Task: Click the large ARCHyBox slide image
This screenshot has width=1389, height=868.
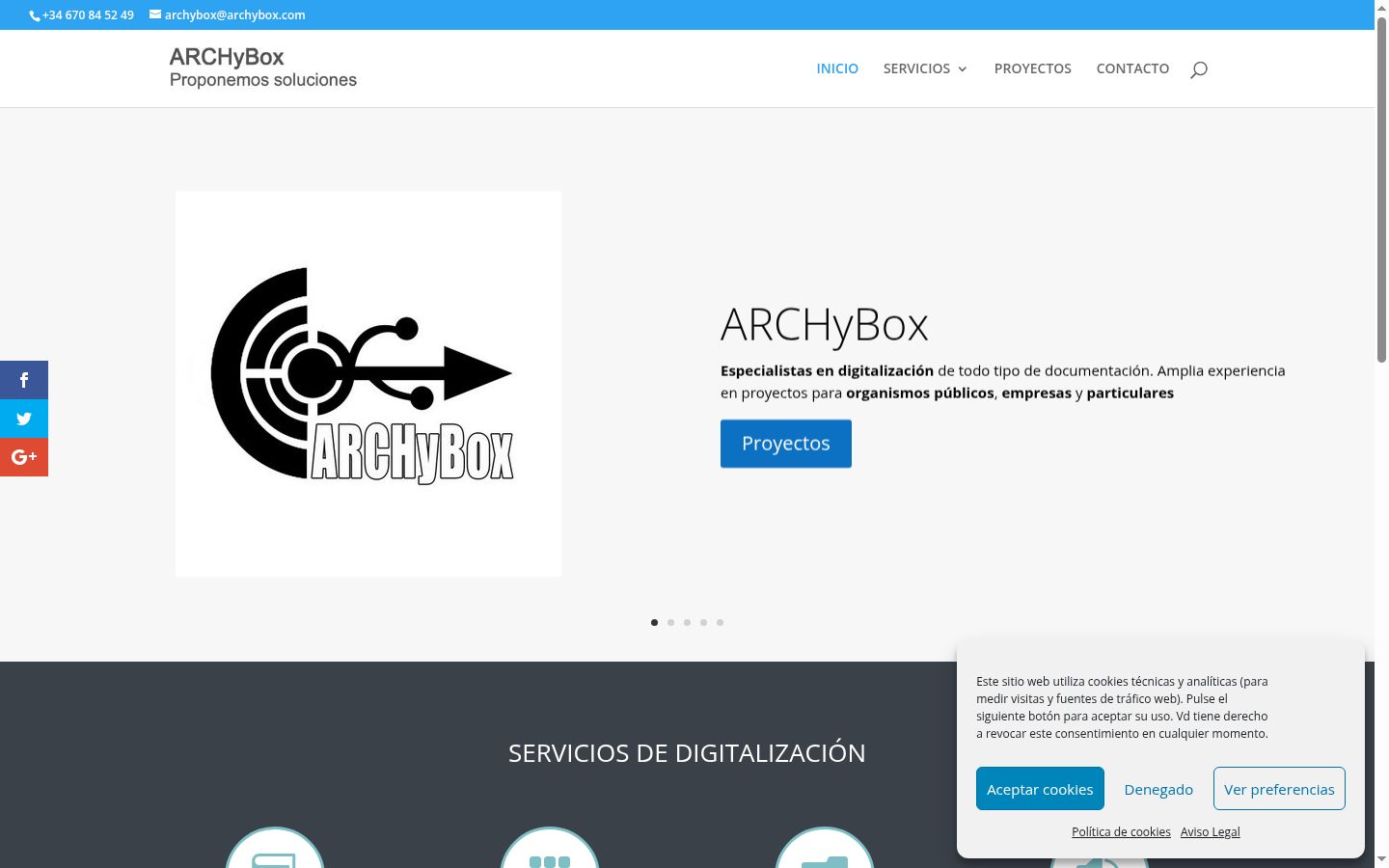Action: coord(368,384)
